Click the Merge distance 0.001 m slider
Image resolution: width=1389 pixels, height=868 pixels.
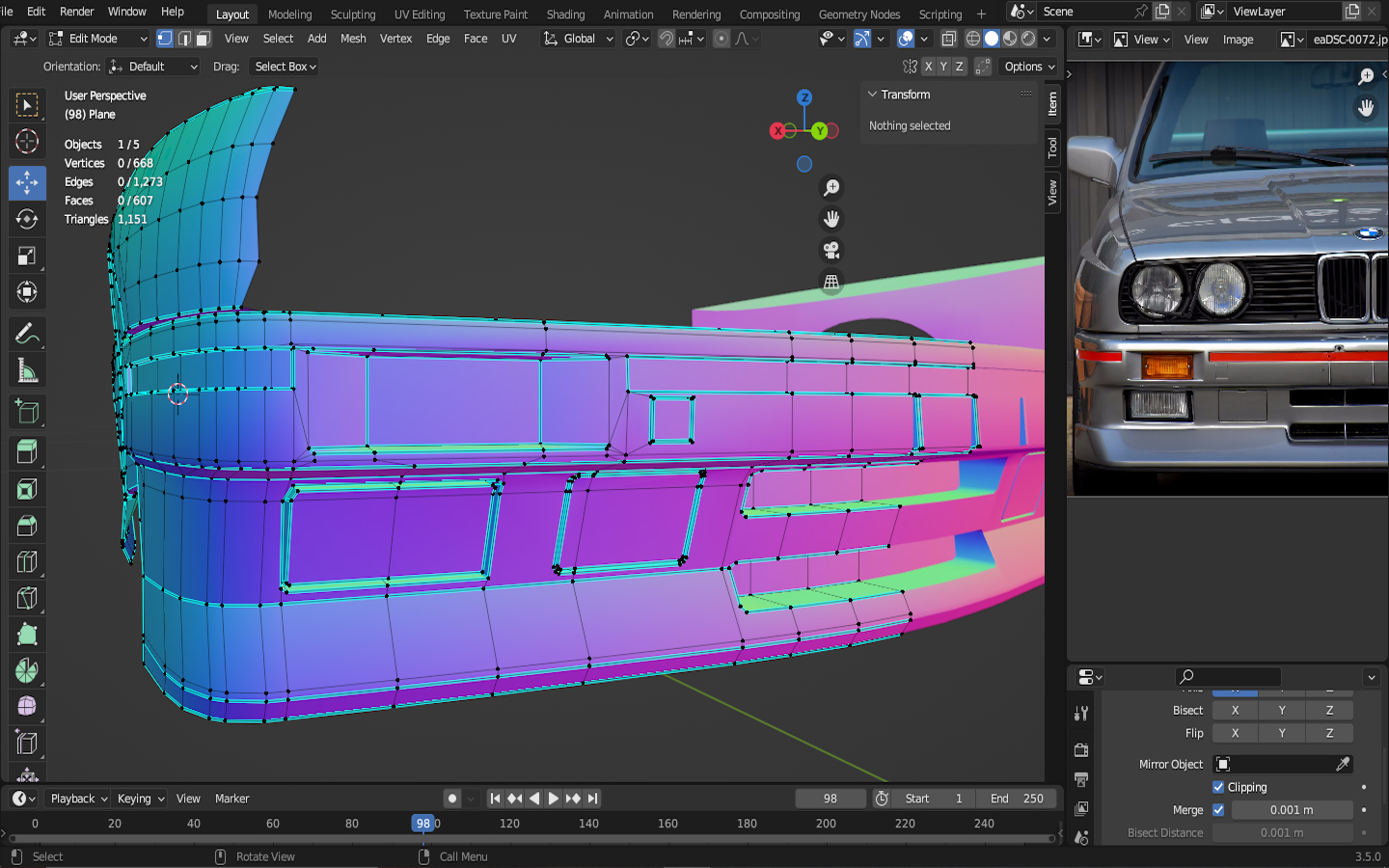point(1291,810)
